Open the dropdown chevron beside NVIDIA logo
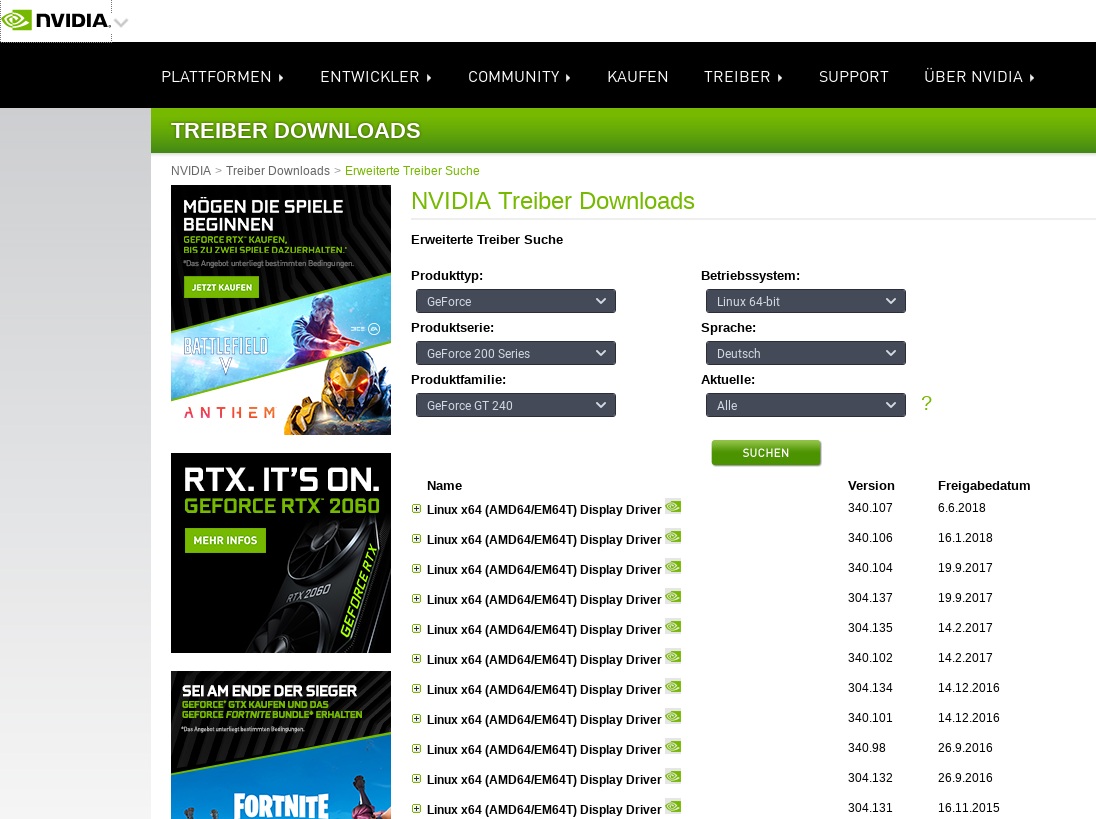Viewport: 1096px width, 819px height. click(x=121, y=23)
